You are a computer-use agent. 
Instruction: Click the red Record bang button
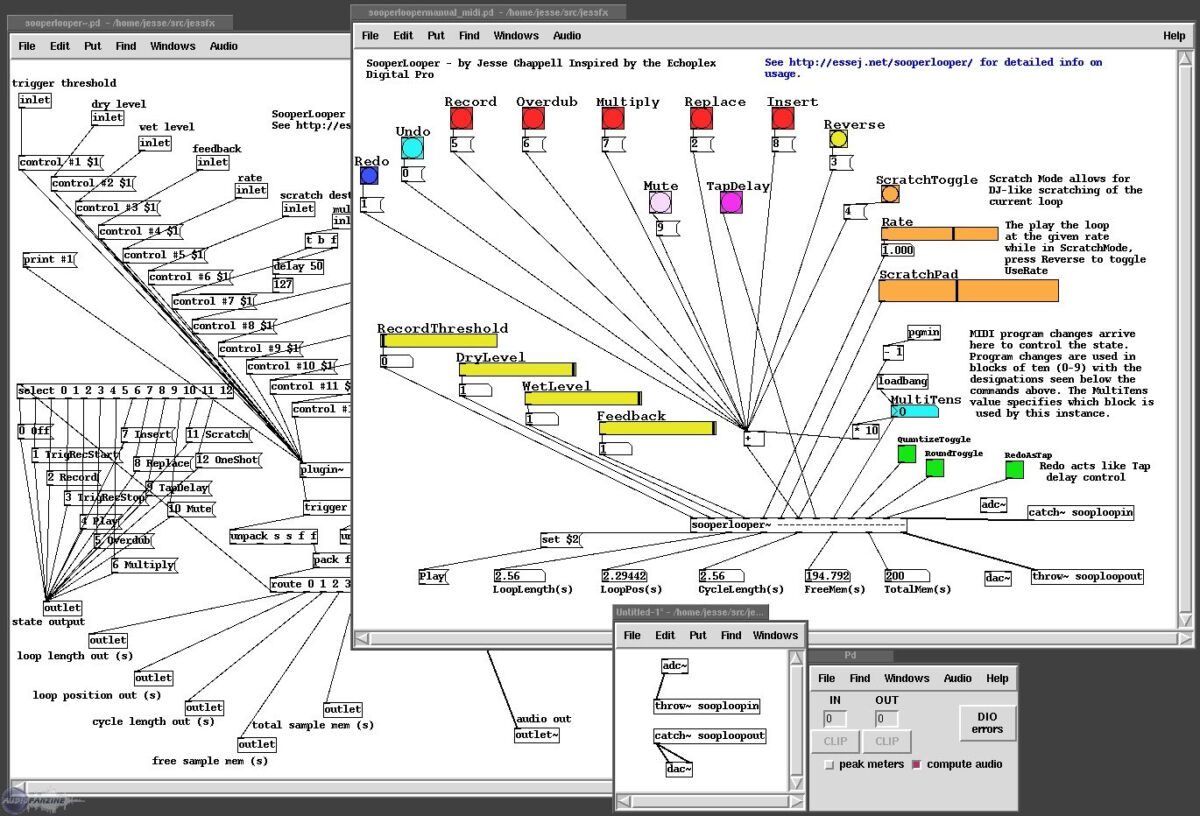click(x=461, y=119)
